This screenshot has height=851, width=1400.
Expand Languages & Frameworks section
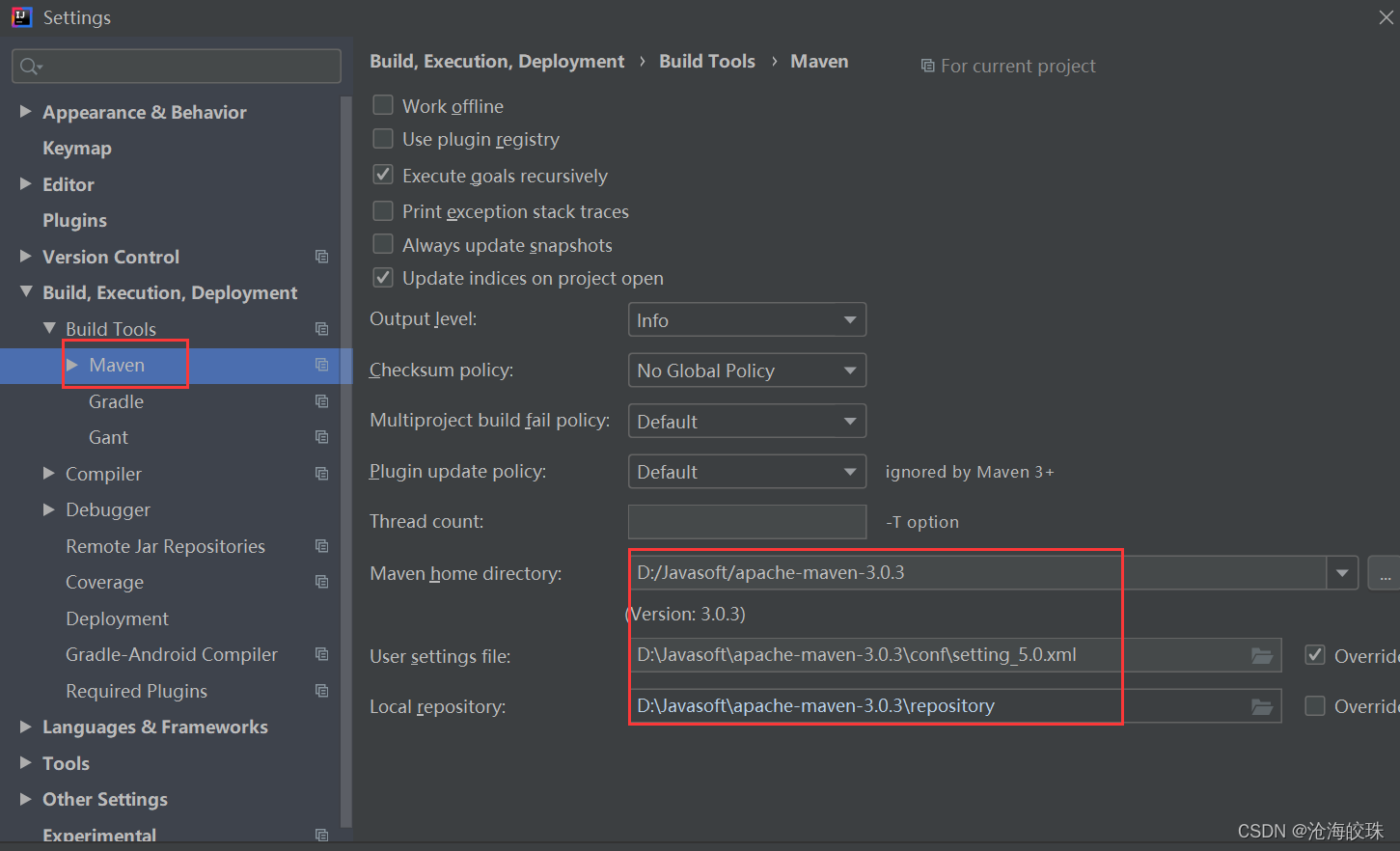26,727
